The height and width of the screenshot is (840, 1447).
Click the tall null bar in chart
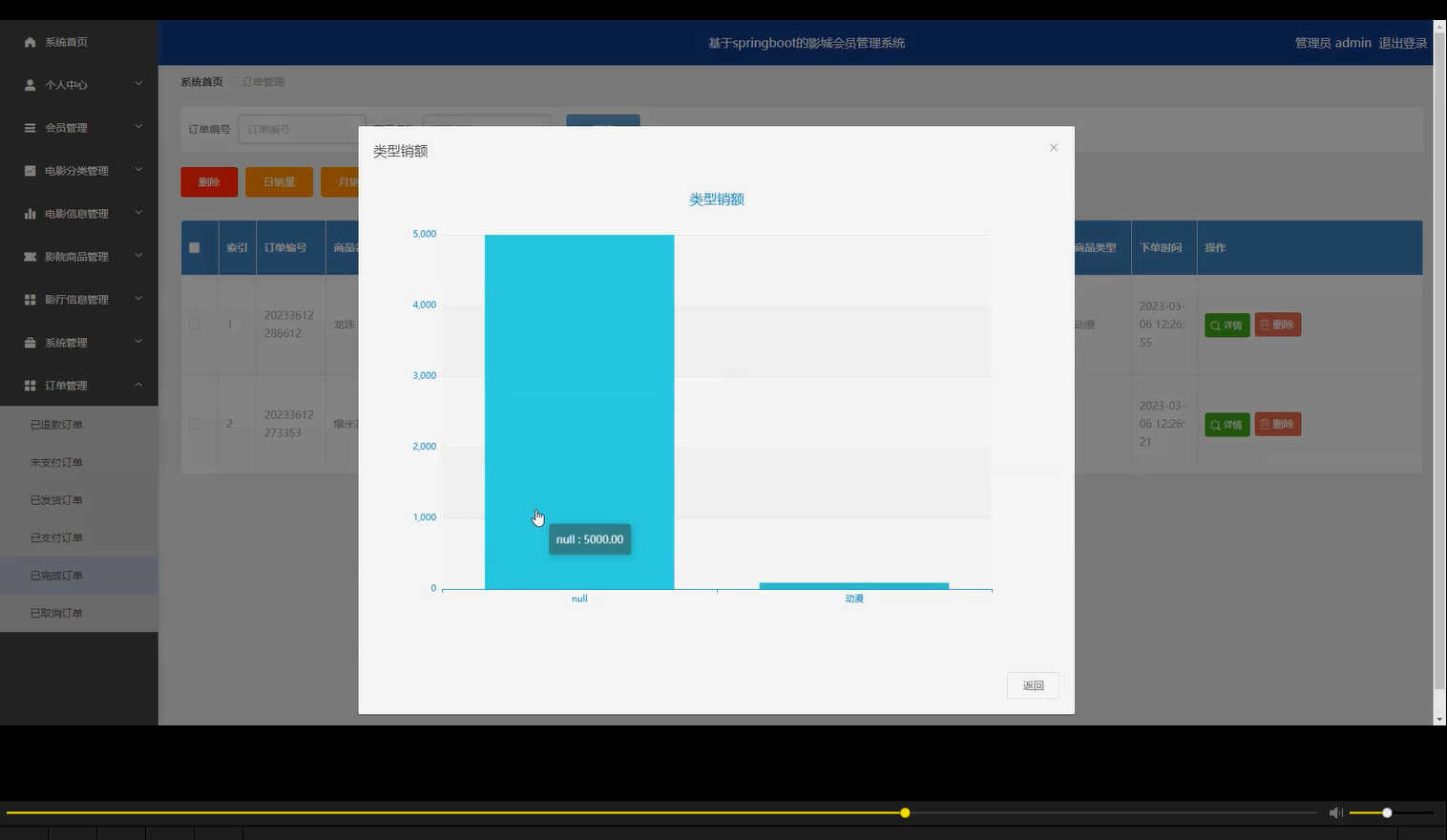point(579,411)
